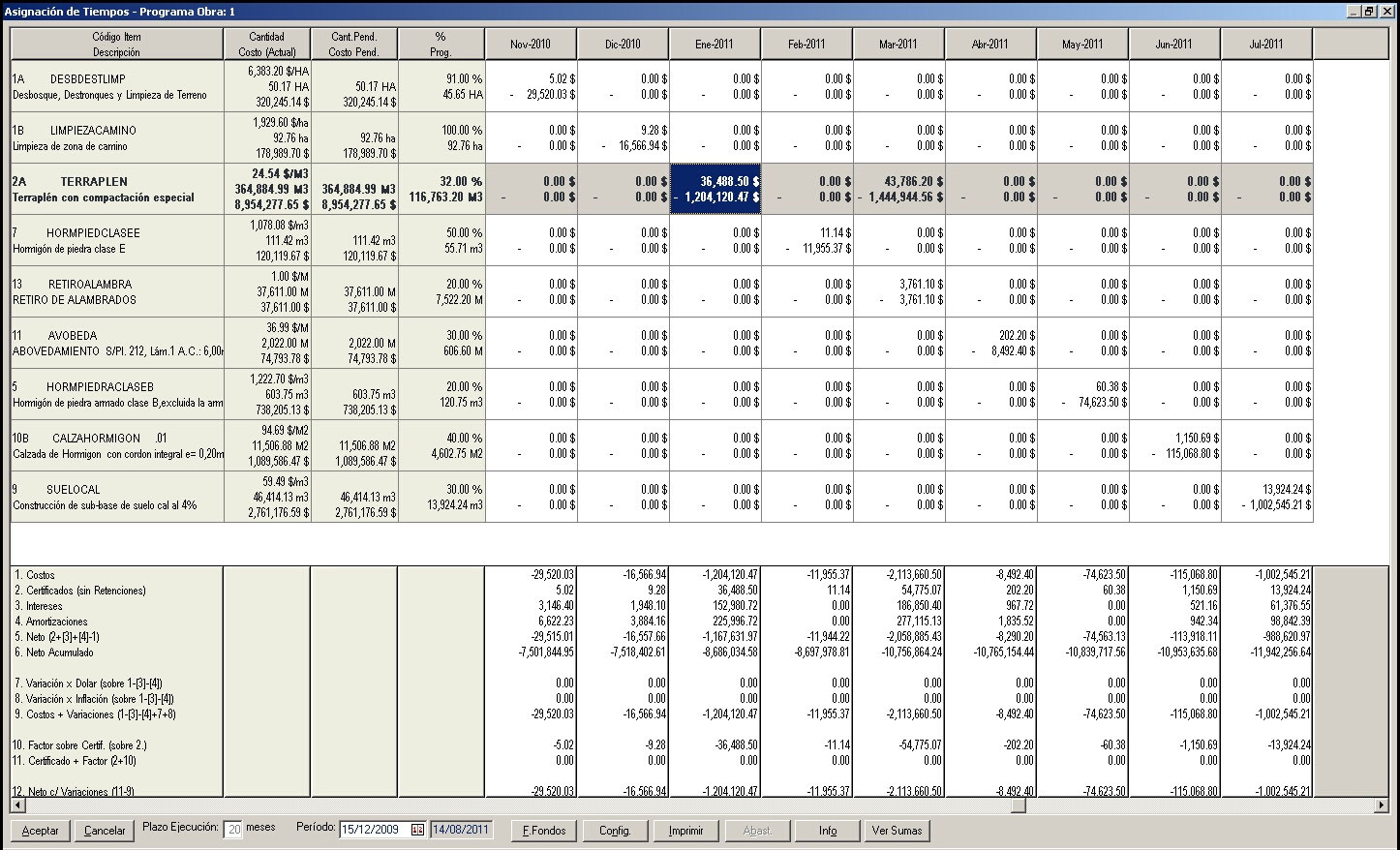The height and width of the screenshot is (850, 1400).
Task: Click the Período start date field
Action: tap(376, 830)
